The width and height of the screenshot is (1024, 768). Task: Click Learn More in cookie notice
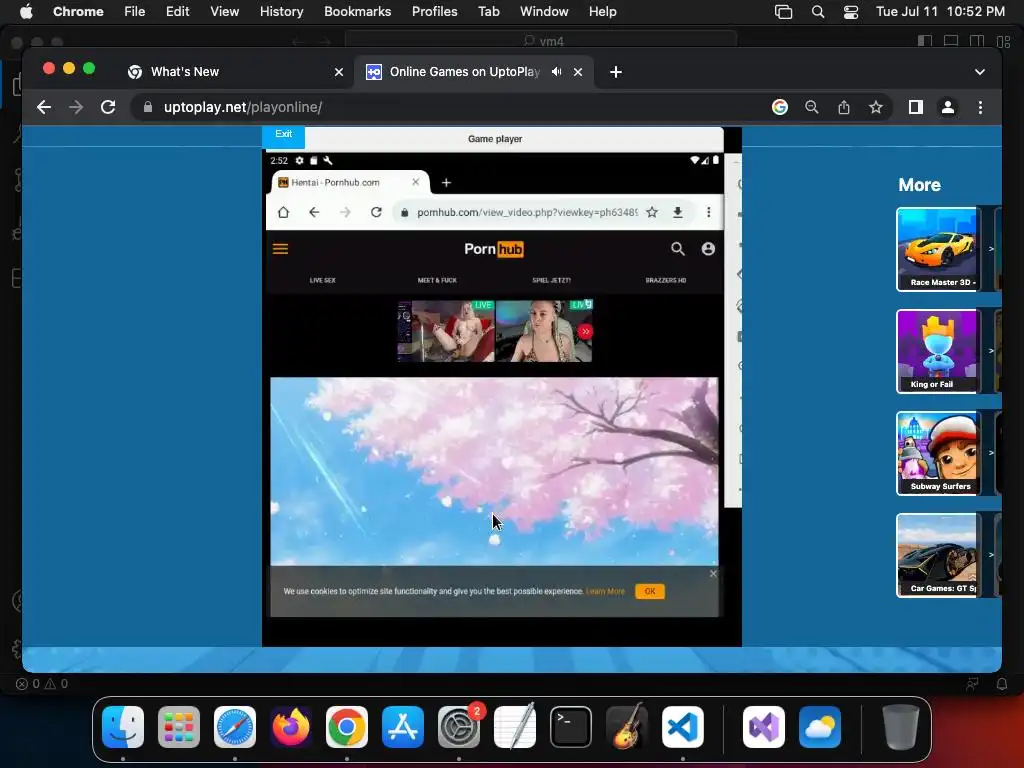tap(605, 592)
